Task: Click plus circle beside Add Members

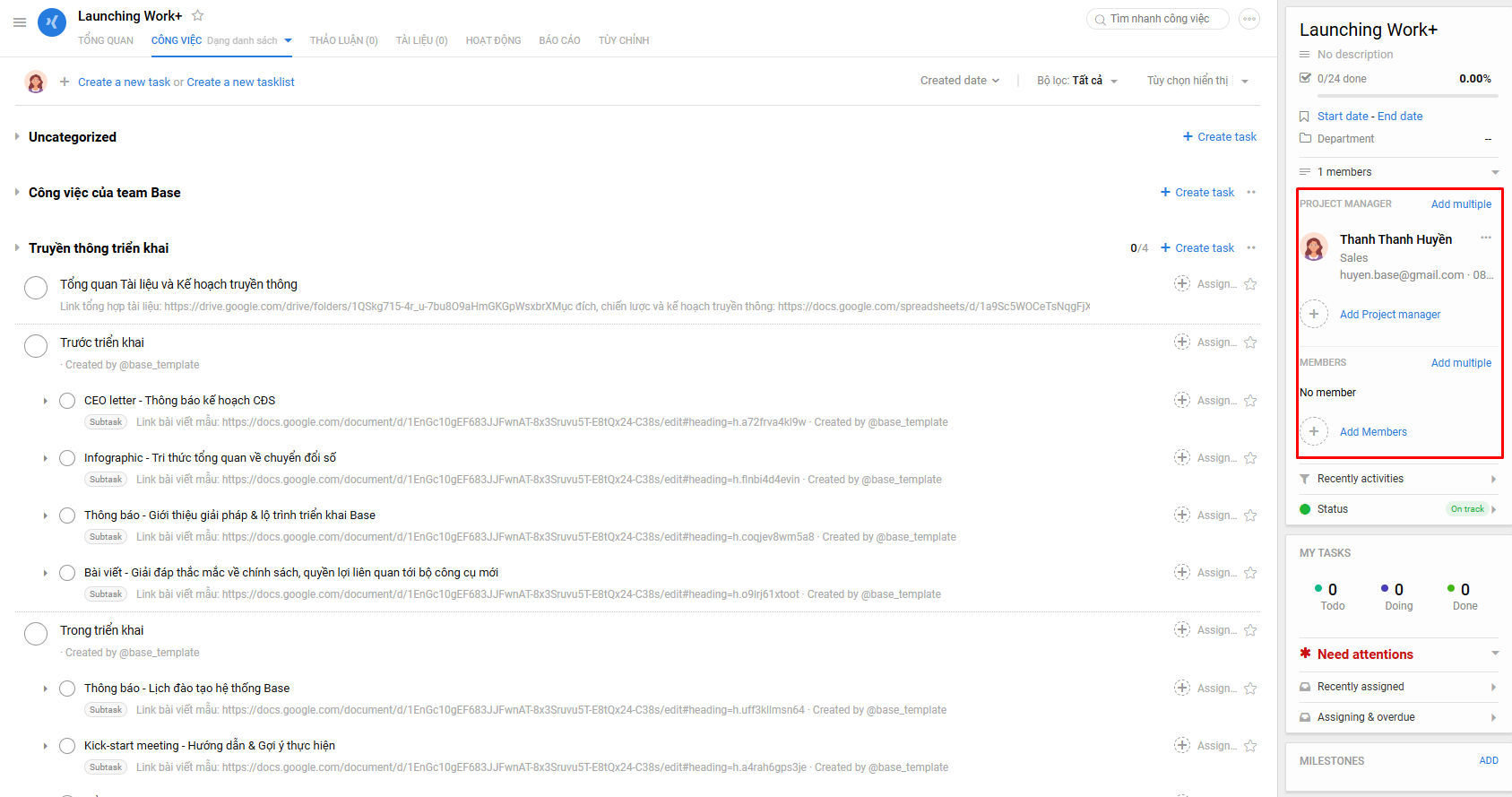Action: click(1314, 431)
